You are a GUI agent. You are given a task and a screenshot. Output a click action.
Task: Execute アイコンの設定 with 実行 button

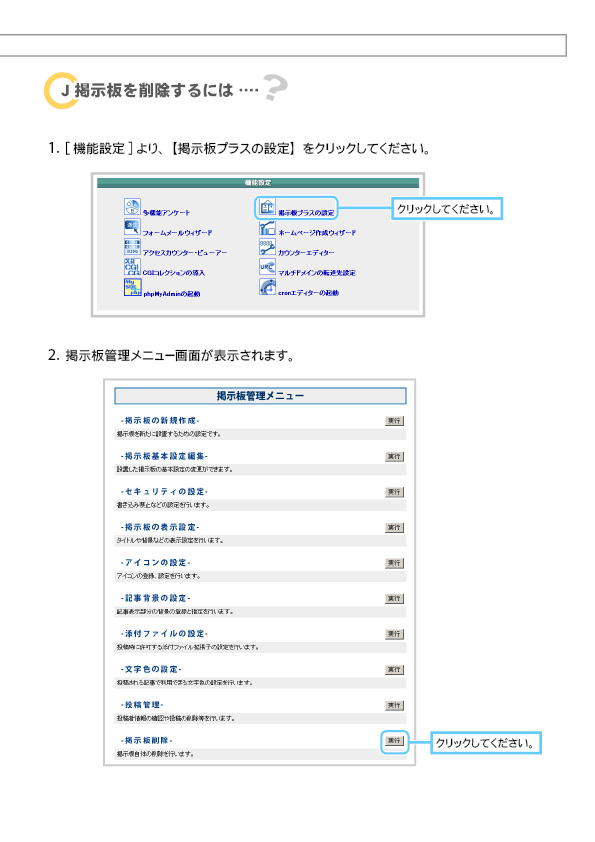tap(394, 563)
